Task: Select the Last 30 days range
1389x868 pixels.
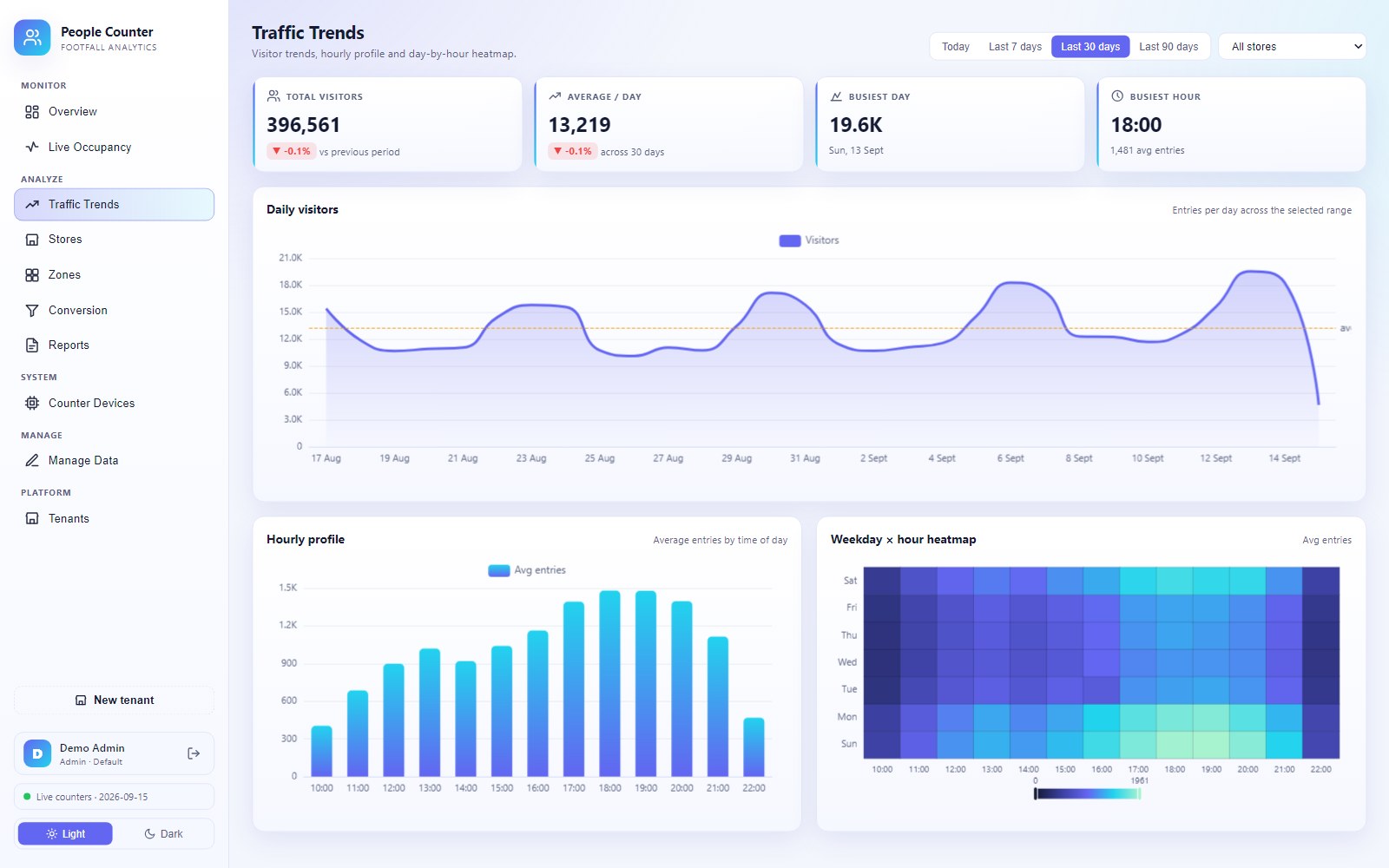Action: click(x=1090, y=47)
